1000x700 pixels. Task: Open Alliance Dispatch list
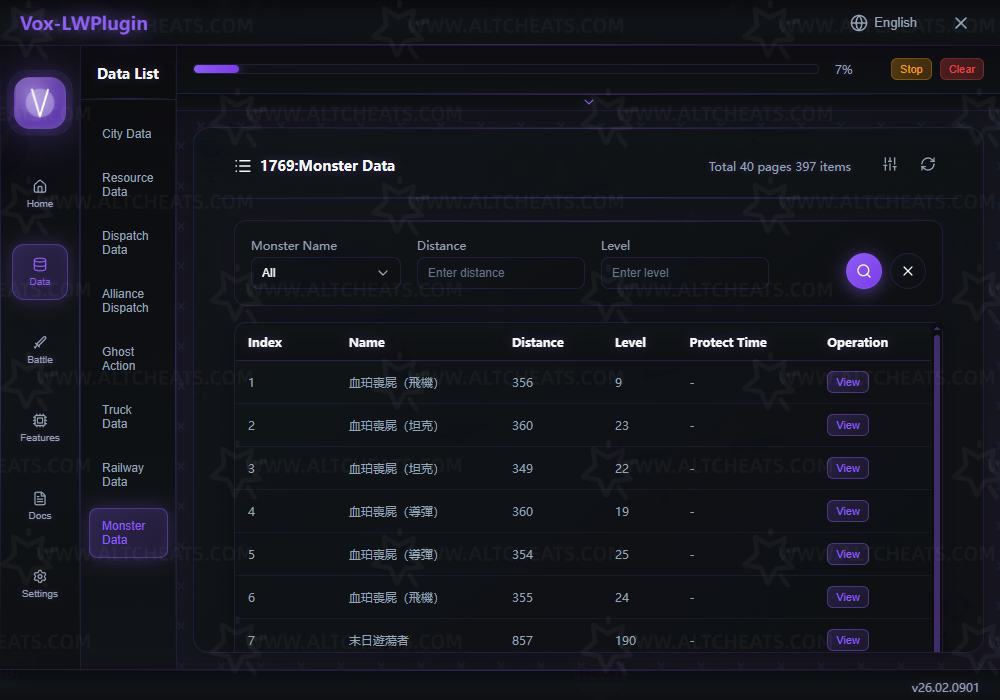point(126,301)
